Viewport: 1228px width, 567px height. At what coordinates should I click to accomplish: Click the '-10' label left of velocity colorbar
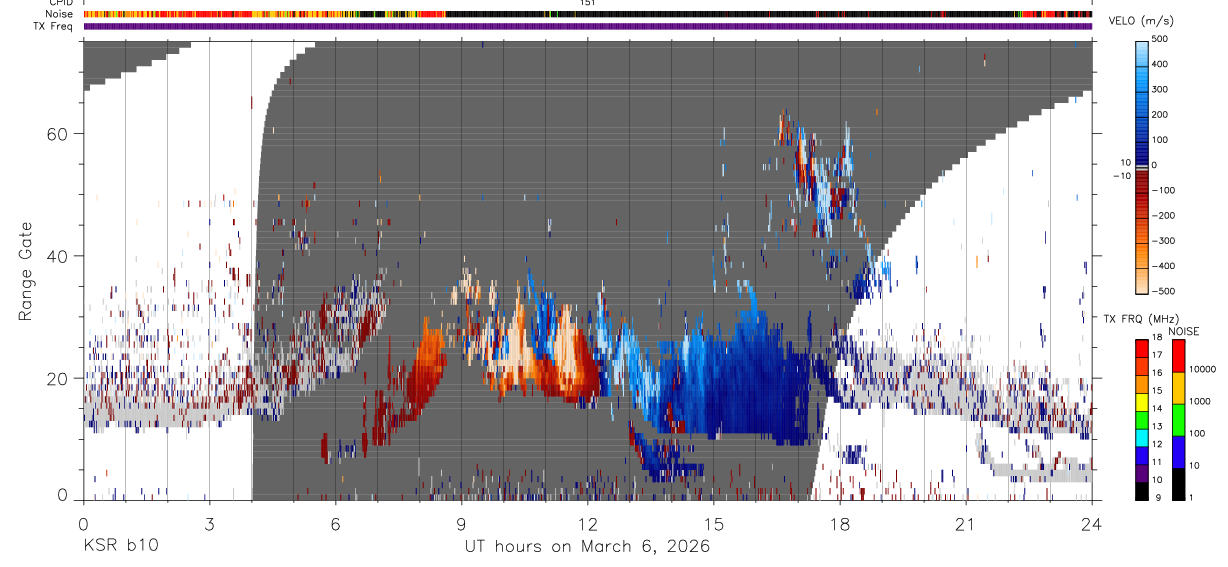[1120, 175]
